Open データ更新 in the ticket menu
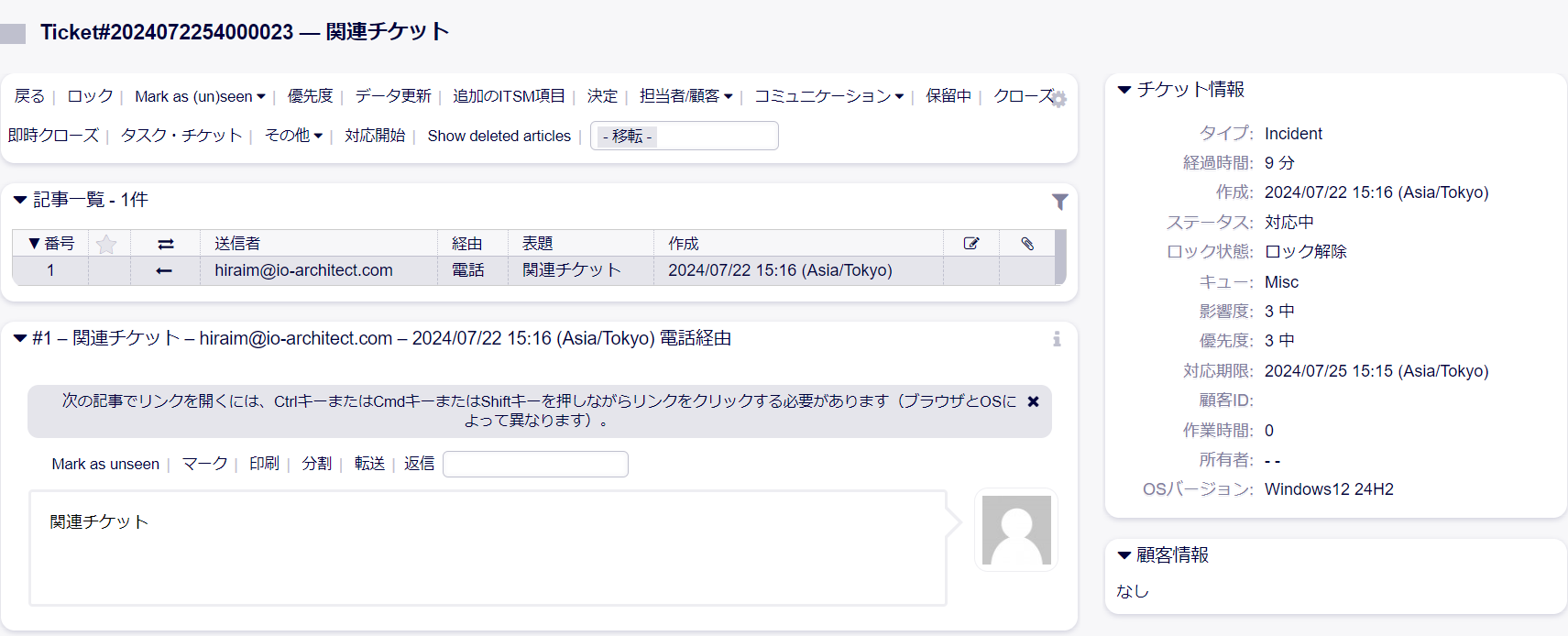This screenshot has width=1568, height=636. (393, 96)
